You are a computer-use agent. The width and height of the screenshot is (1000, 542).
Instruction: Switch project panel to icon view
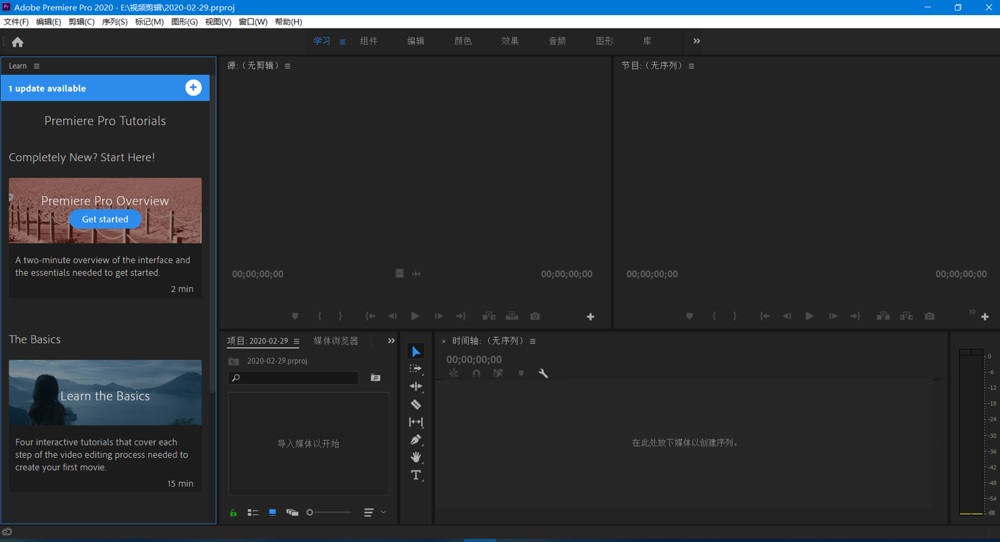click(272, 513)
